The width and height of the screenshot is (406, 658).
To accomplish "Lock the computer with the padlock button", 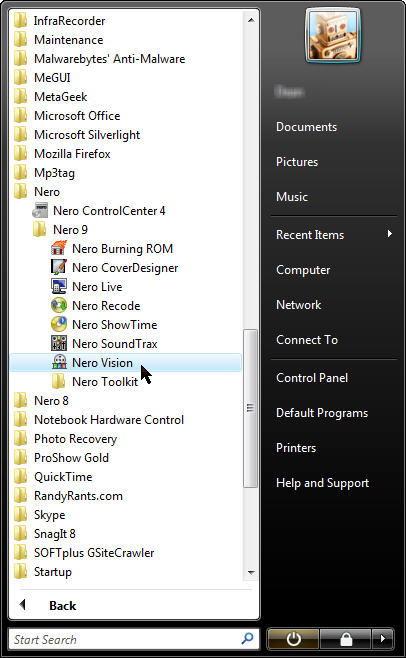I will [346, 639].
